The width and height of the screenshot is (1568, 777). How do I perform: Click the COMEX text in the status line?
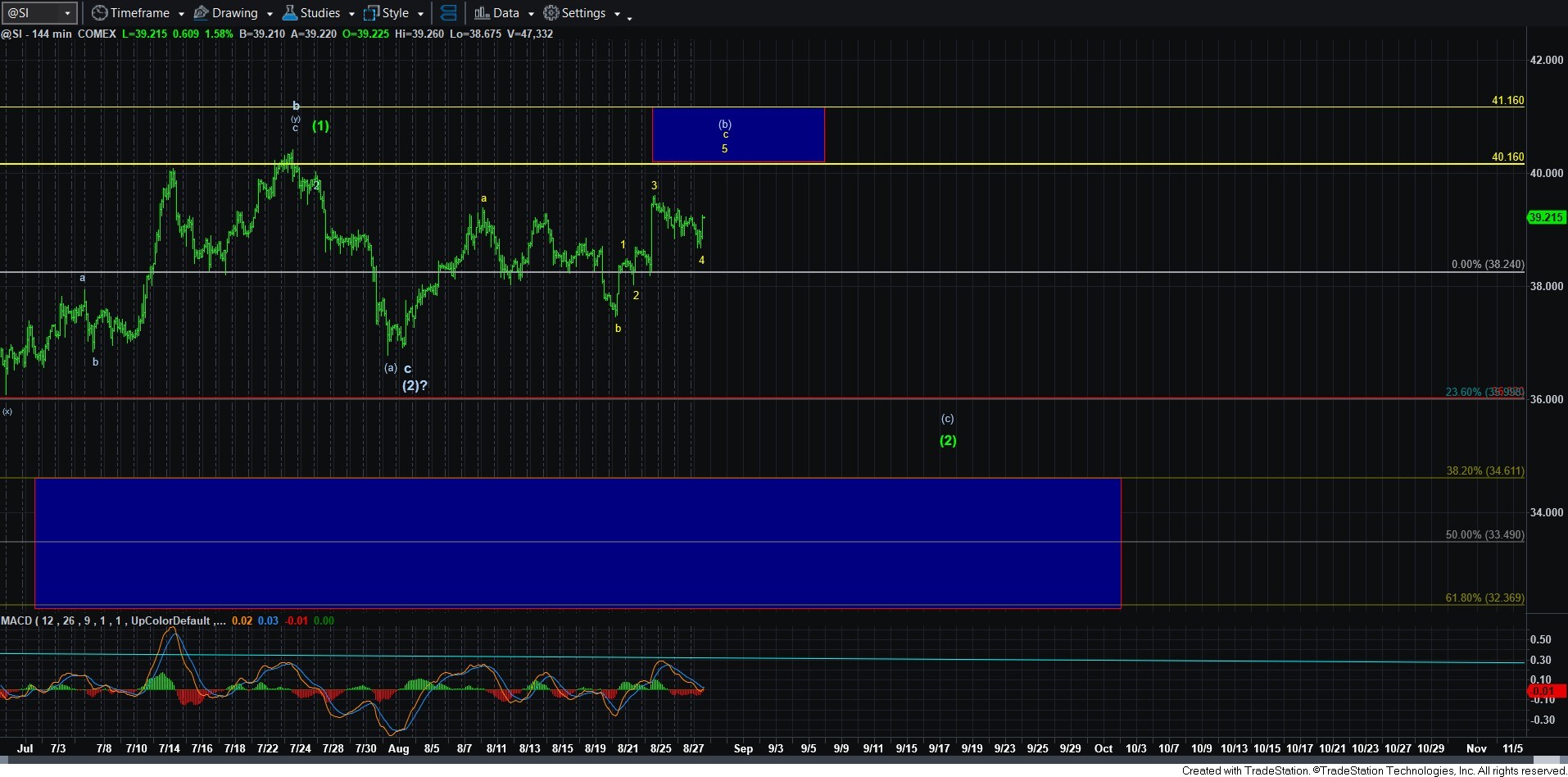tap(97, 34)
